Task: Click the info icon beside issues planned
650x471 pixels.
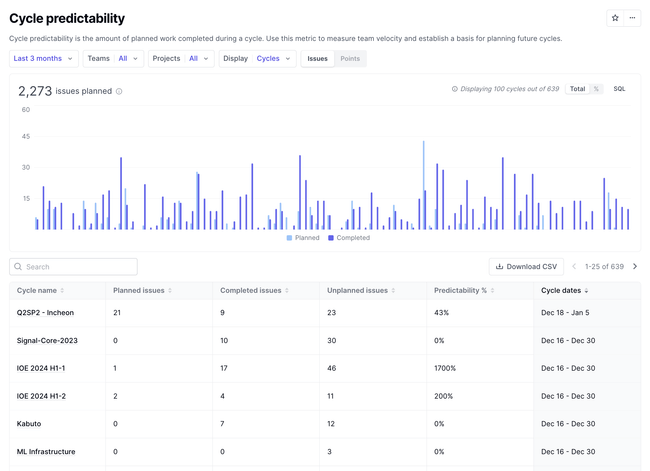Action: (119, 91)
